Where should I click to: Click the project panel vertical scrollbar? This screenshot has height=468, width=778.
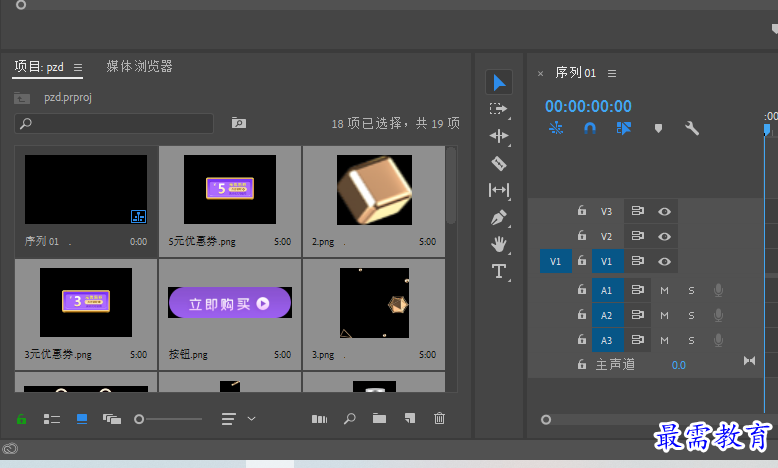(x=451, y=186)
